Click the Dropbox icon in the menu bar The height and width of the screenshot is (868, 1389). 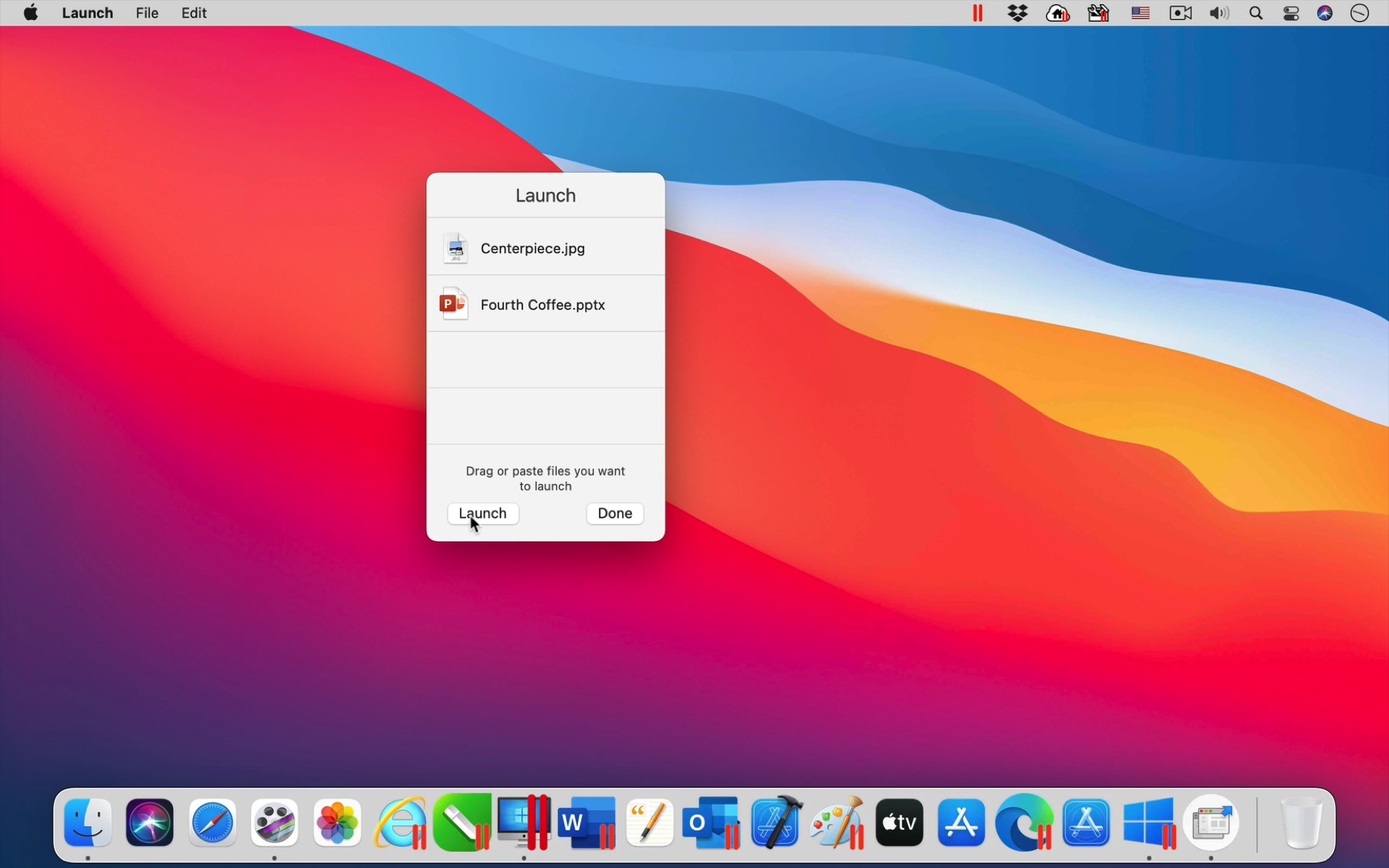(1019, 12)
